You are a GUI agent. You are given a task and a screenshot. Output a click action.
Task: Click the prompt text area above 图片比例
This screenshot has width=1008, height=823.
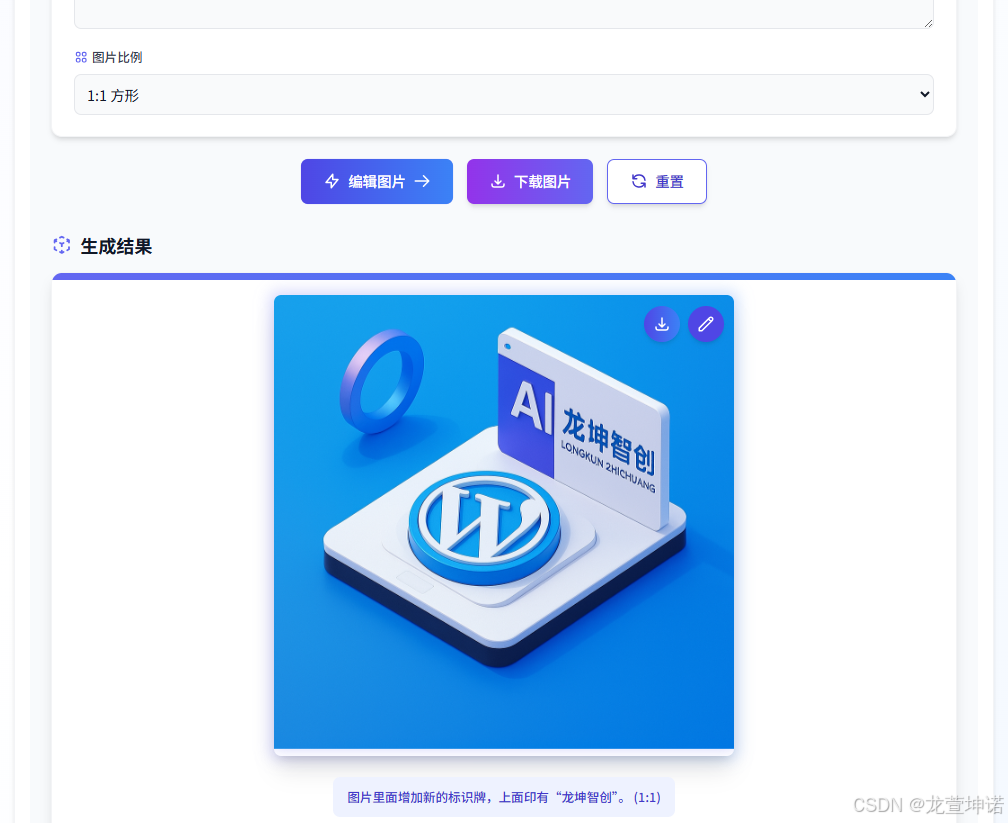(503, 13)
